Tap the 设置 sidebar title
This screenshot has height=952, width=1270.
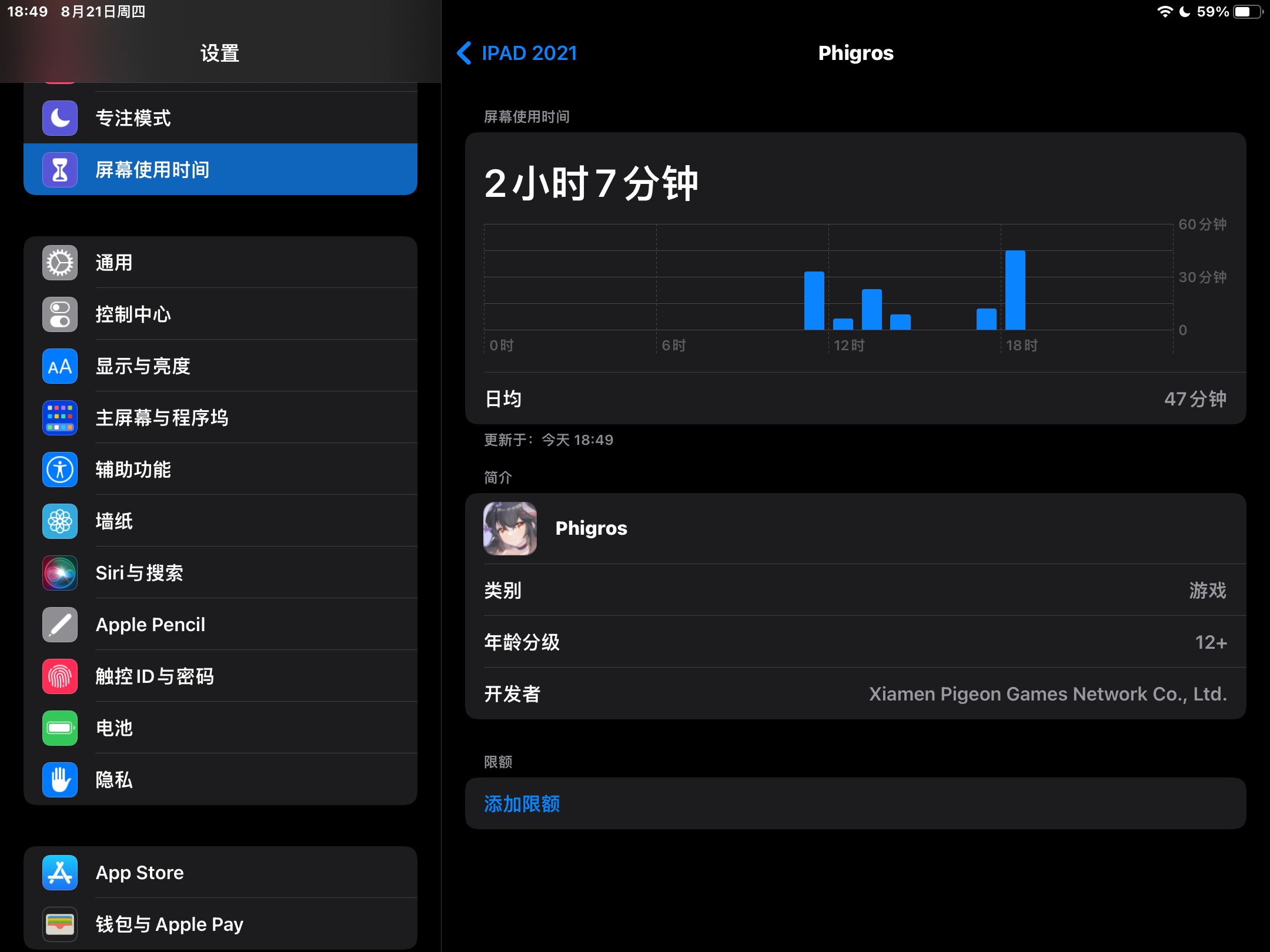(x=220, y=53)
